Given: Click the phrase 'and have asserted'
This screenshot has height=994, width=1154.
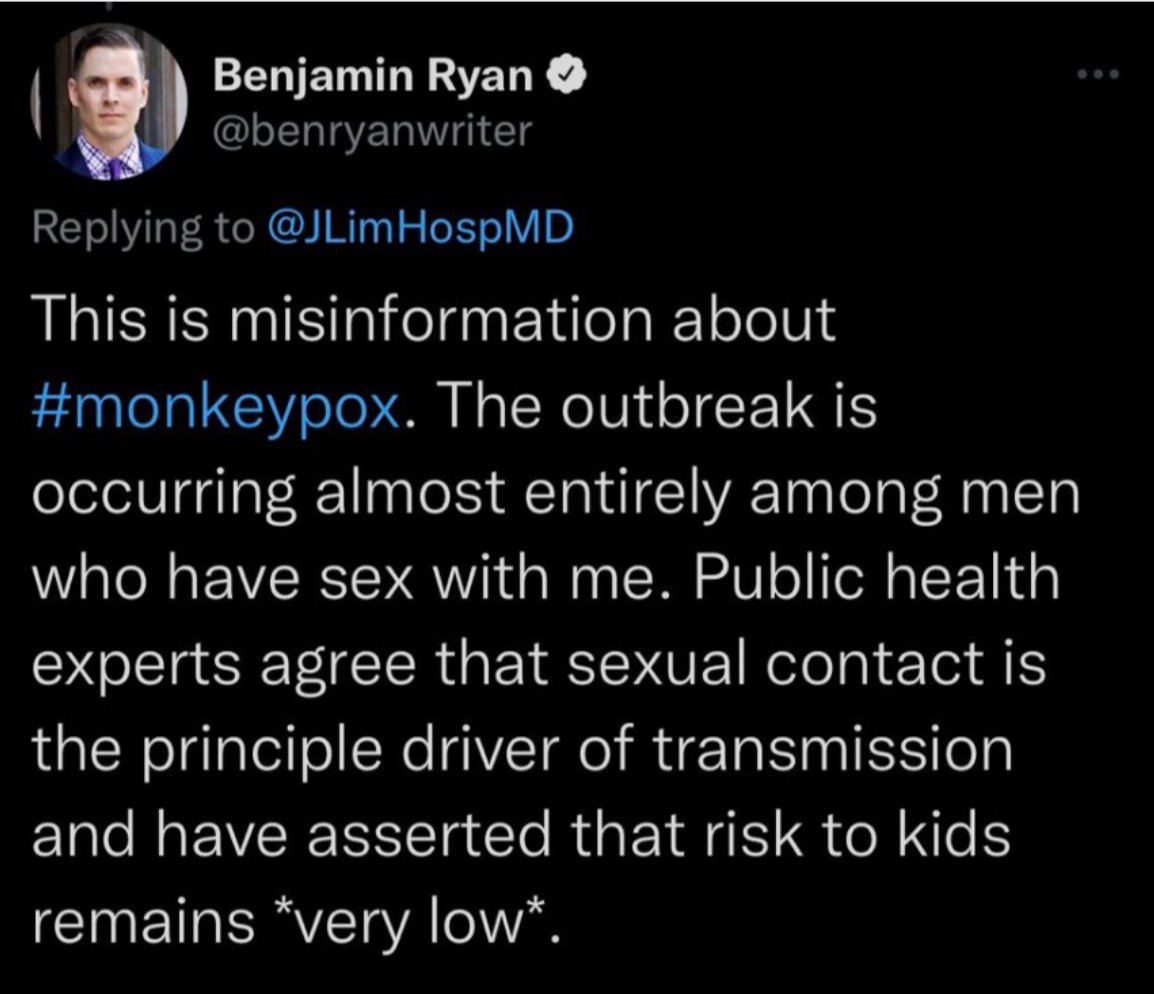Looking at the screenshot, I should (291, 834).
